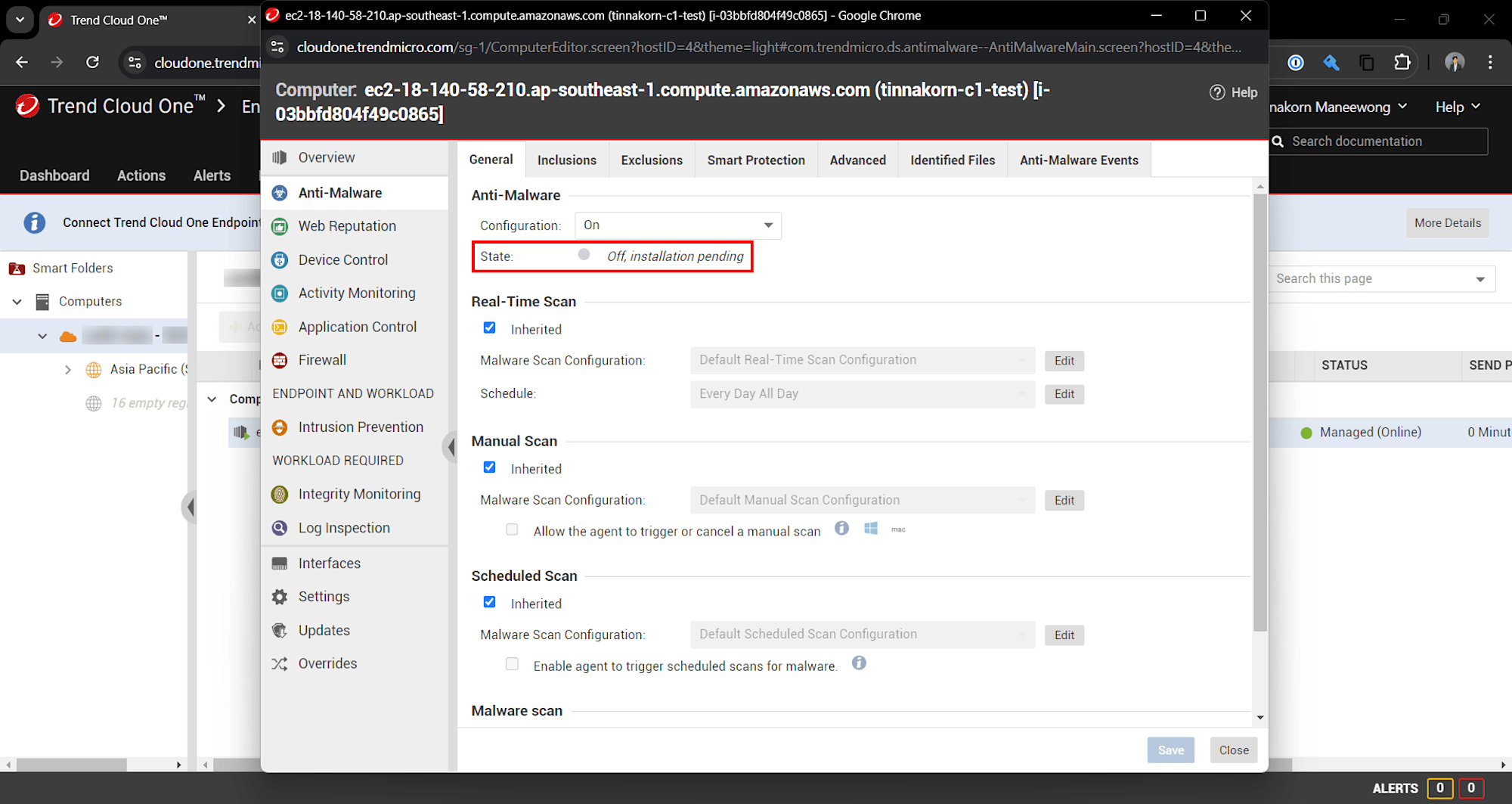Click Edit for Real-Time Malware Scan Configuration
The image size is (1512, 804).
tap(1064, 361)
